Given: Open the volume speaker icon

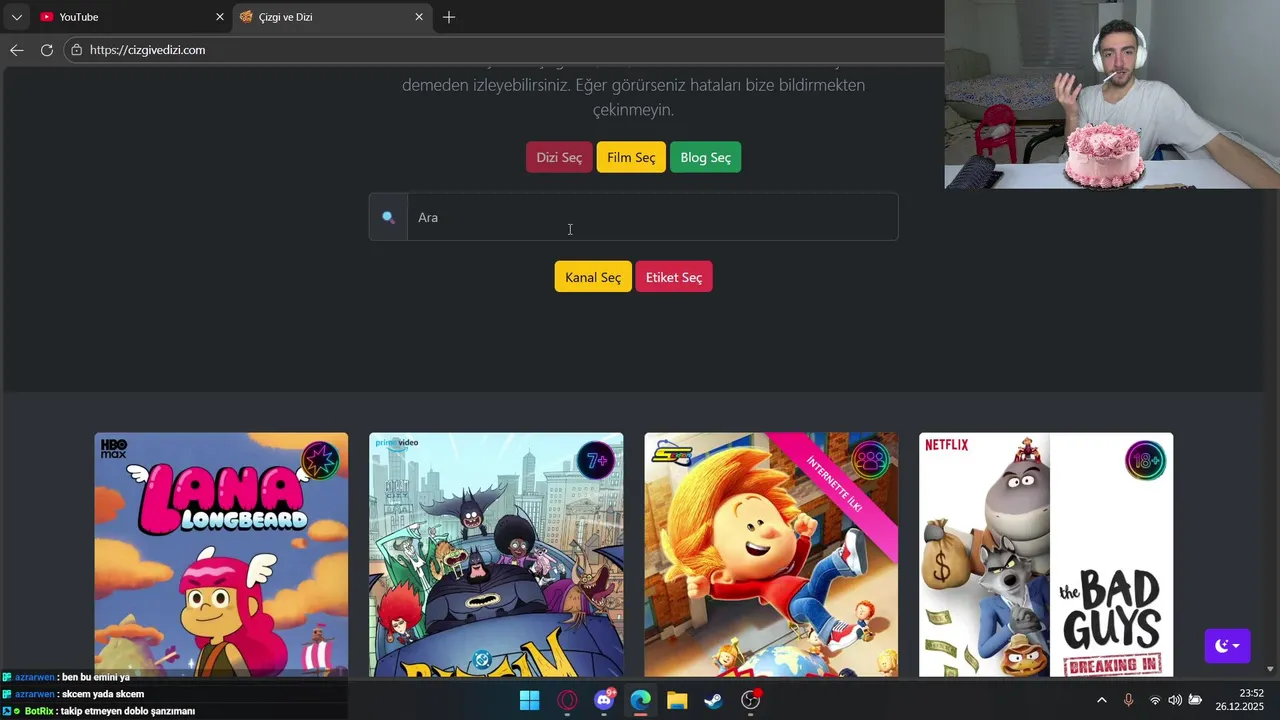Looking at the screenshot, I should [1175, 700].
